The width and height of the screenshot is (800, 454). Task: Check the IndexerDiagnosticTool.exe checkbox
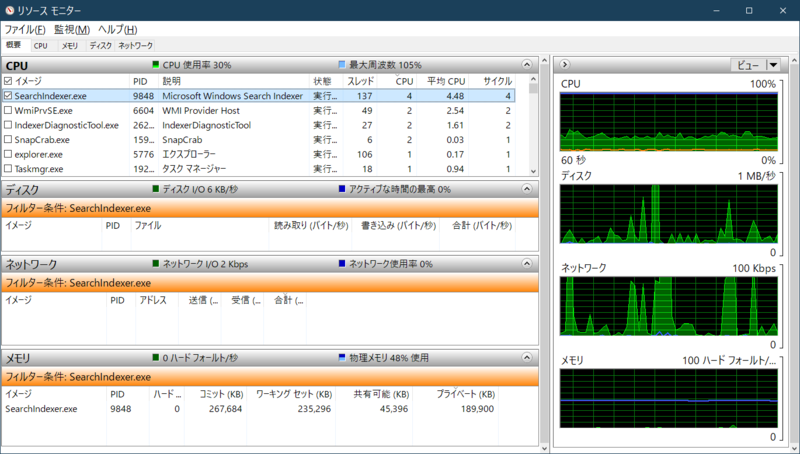(8, 125)
